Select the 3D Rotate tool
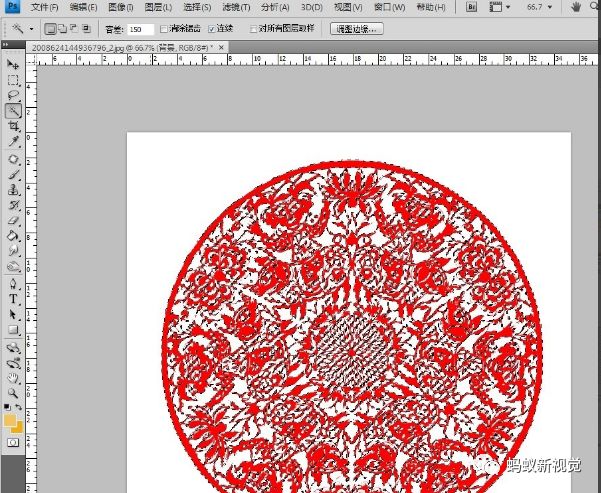The width and height of the screenshot is (601, 493). [13, 348]
